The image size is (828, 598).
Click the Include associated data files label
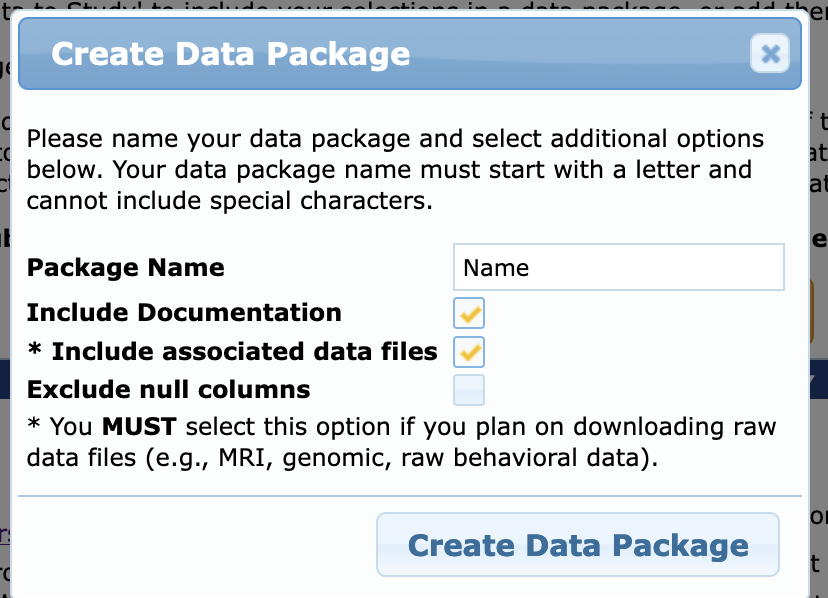pyautogui.click(x=244, y=352)
